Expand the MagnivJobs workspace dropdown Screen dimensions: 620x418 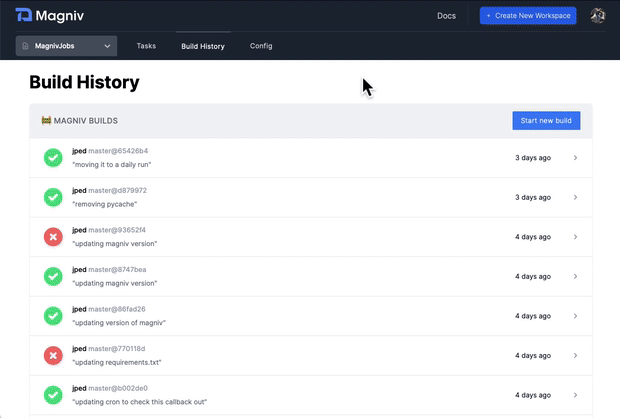point(66,46)
